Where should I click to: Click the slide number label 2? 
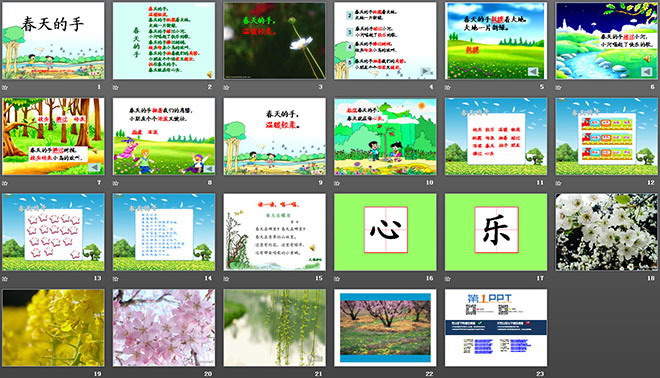[210, 87]
